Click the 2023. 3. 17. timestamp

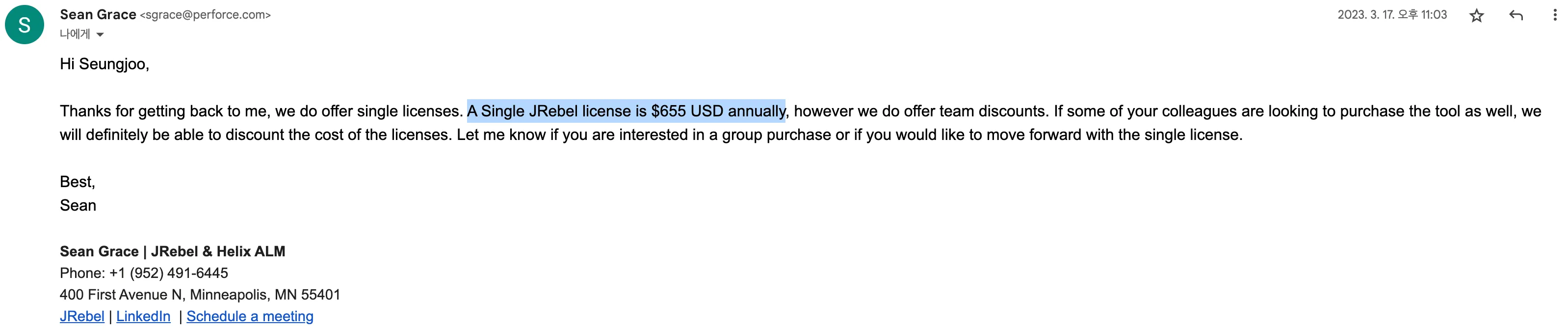(x=1391, y=15)
